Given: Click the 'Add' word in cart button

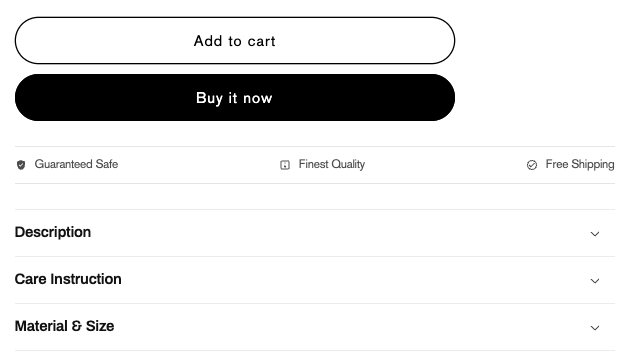Looking at the screenshot, I should pyautogui.click(x=208, y=41).
